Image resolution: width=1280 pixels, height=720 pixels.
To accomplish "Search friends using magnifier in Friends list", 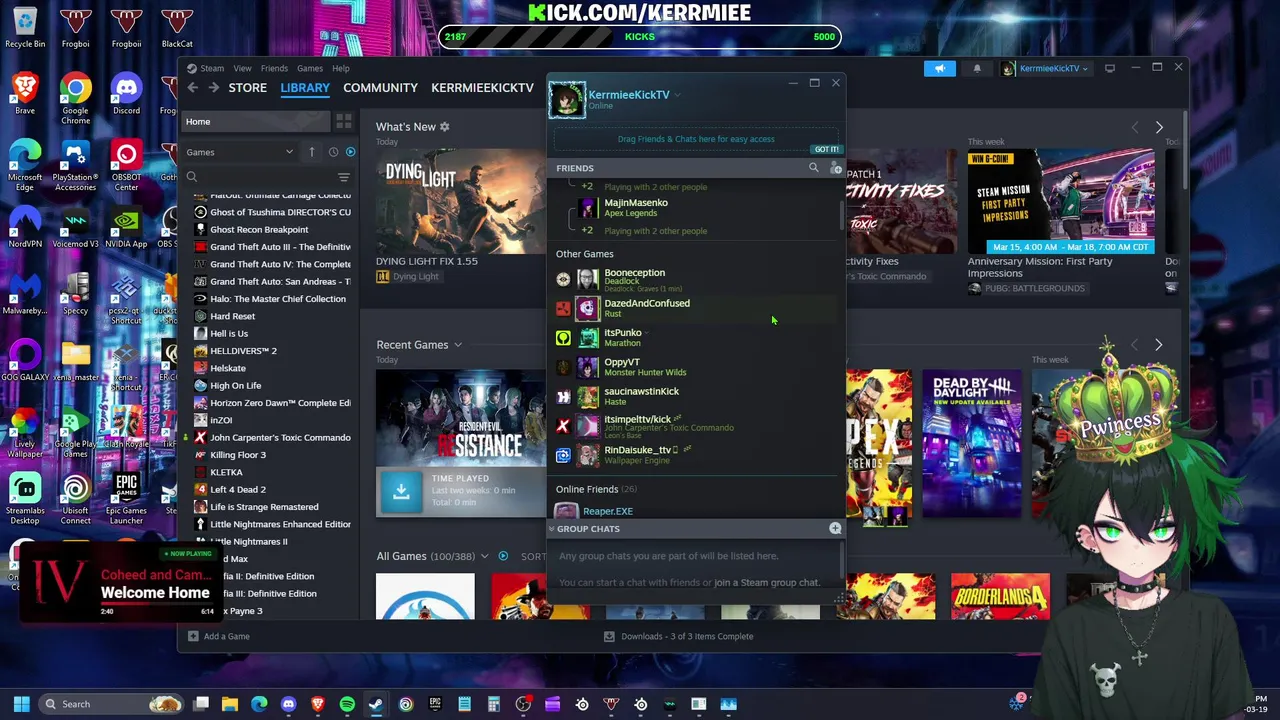I will (814, 168).
